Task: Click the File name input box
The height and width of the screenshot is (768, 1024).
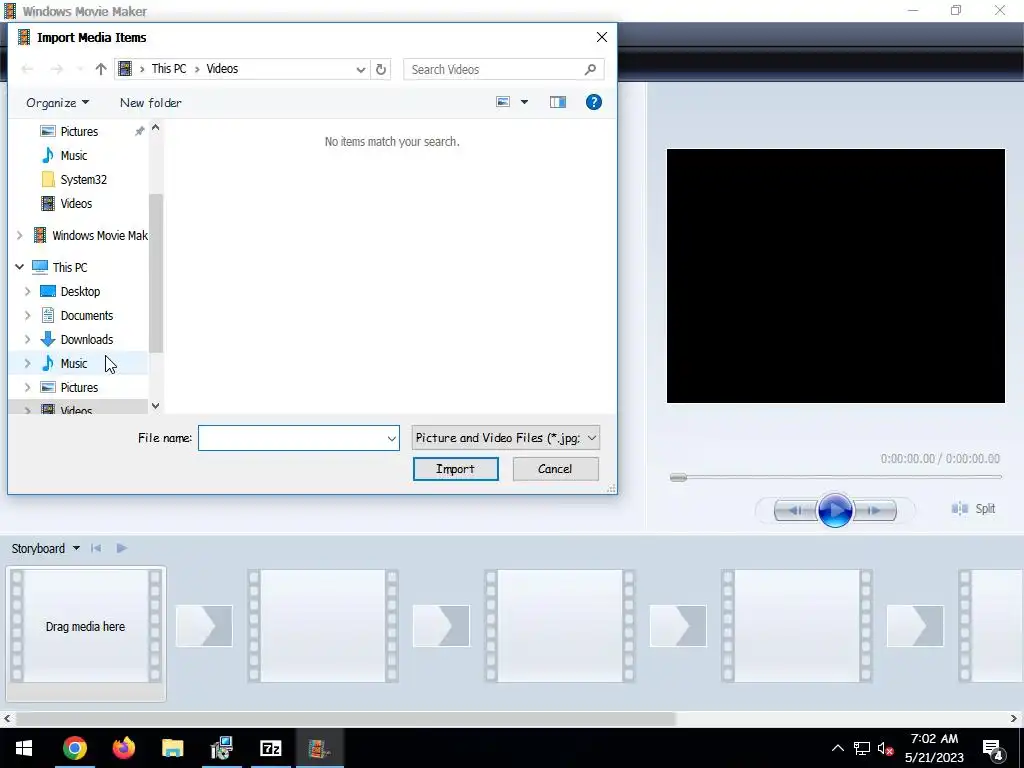Action: click(291, 438)
